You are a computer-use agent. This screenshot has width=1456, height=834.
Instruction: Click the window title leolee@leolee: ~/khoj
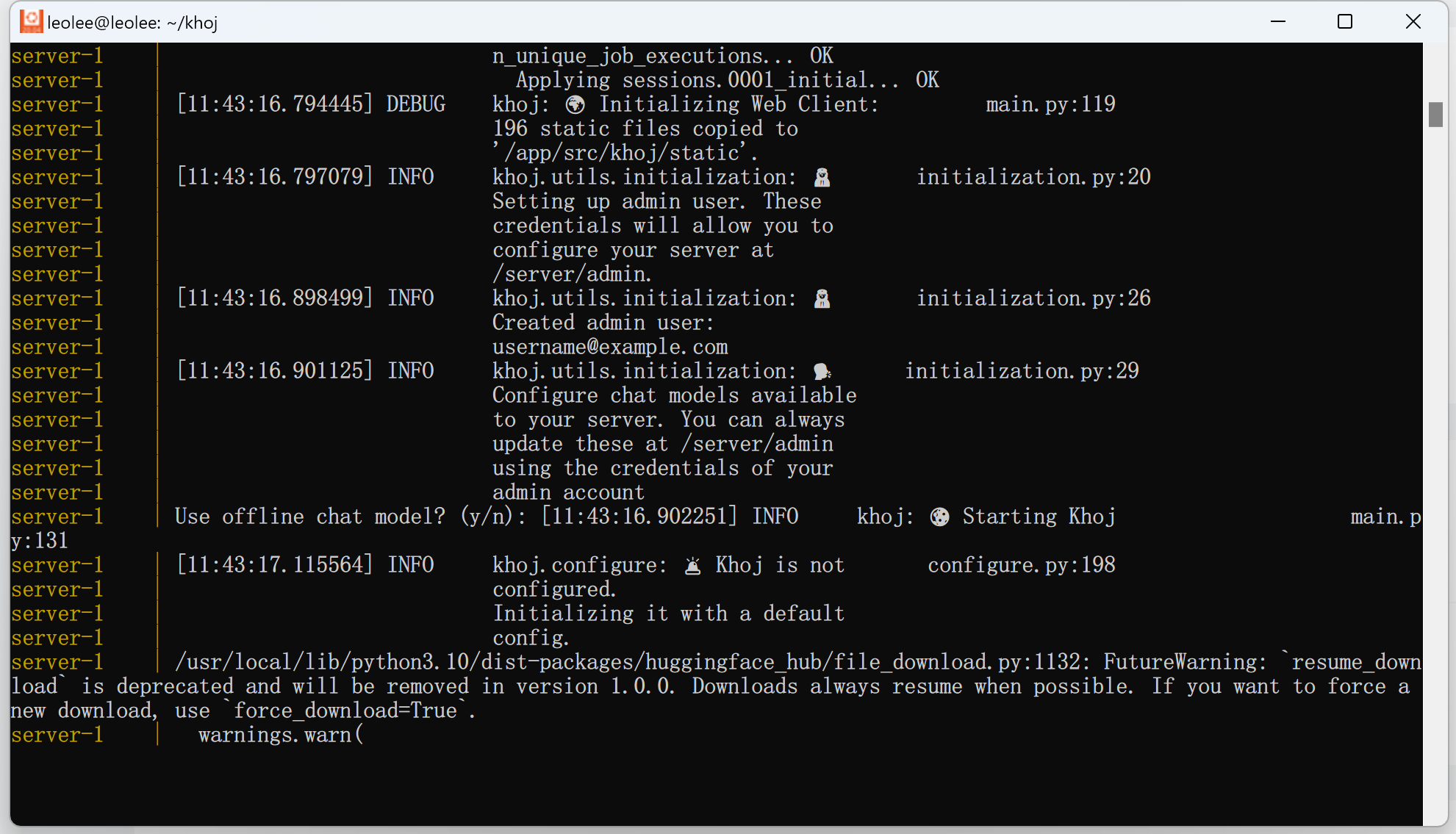pos(132,23)
